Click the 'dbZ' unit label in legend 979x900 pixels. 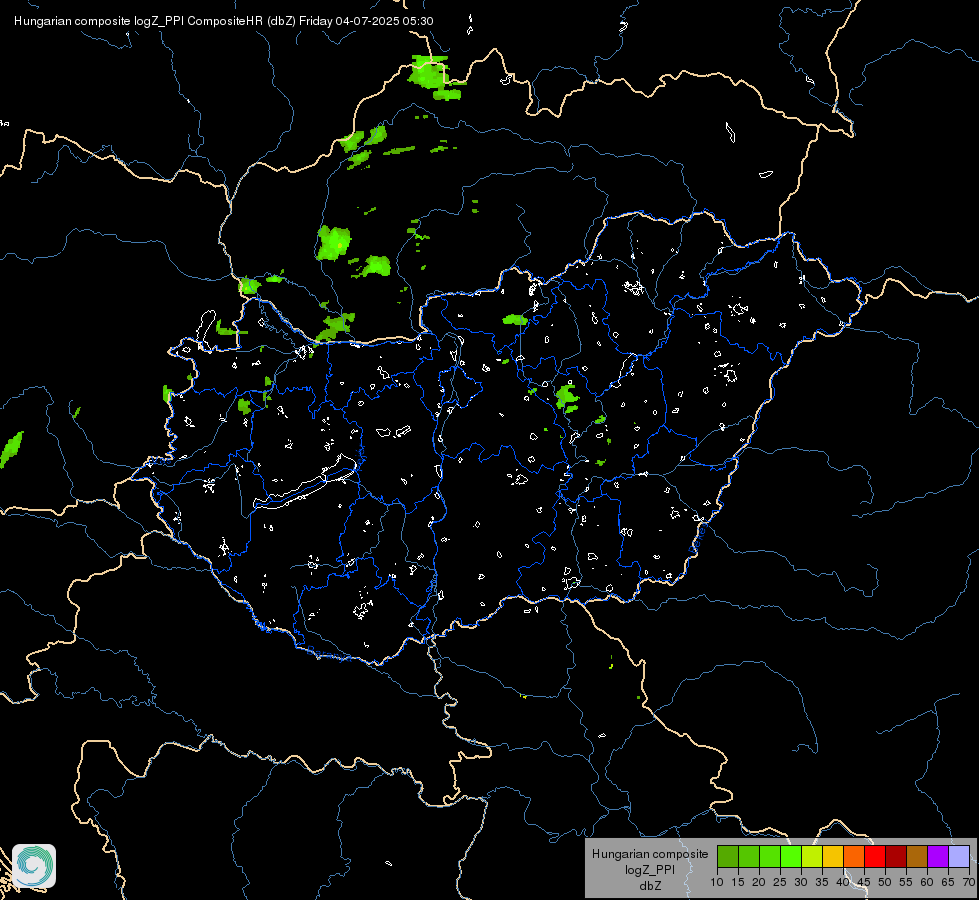[x=650, y=886]
